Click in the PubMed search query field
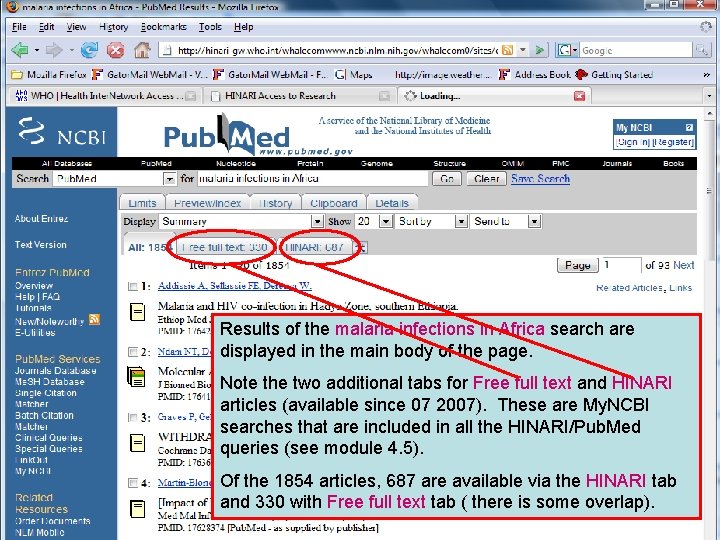Image resolution: width=720 pixels, height=540 pixels. tap(312, 178)
